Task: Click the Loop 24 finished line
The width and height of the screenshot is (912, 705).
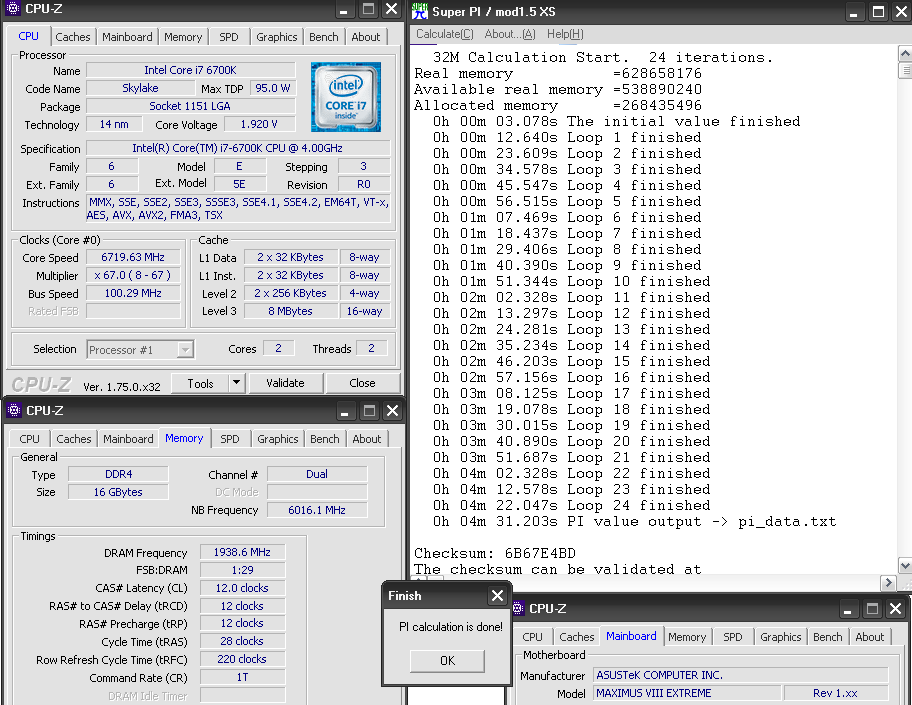Action: pyautogui.click(x=572, y=505)
